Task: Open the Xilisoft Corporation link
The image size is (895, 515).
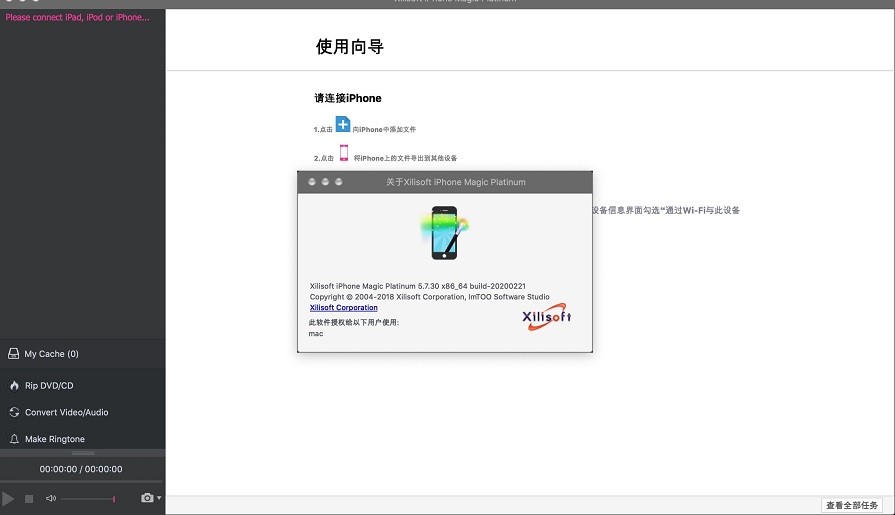Action: pyautogui.click(x=344, y=308)
